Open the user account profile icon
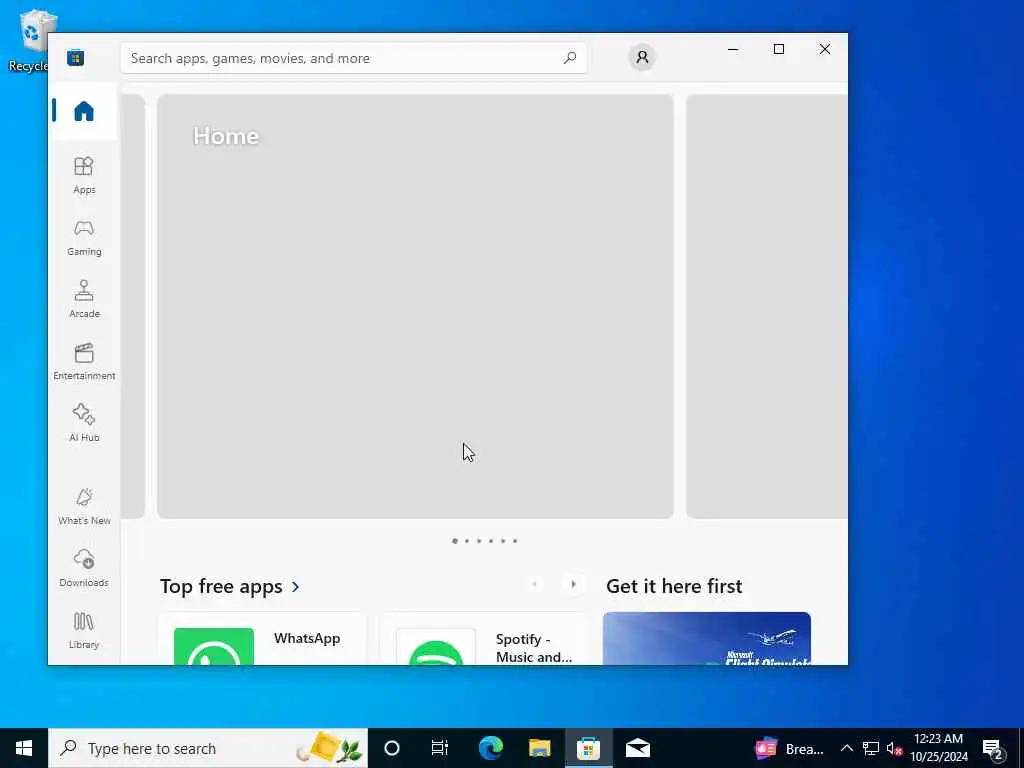This screenshot has height=768, width=1024. [642, 57]
